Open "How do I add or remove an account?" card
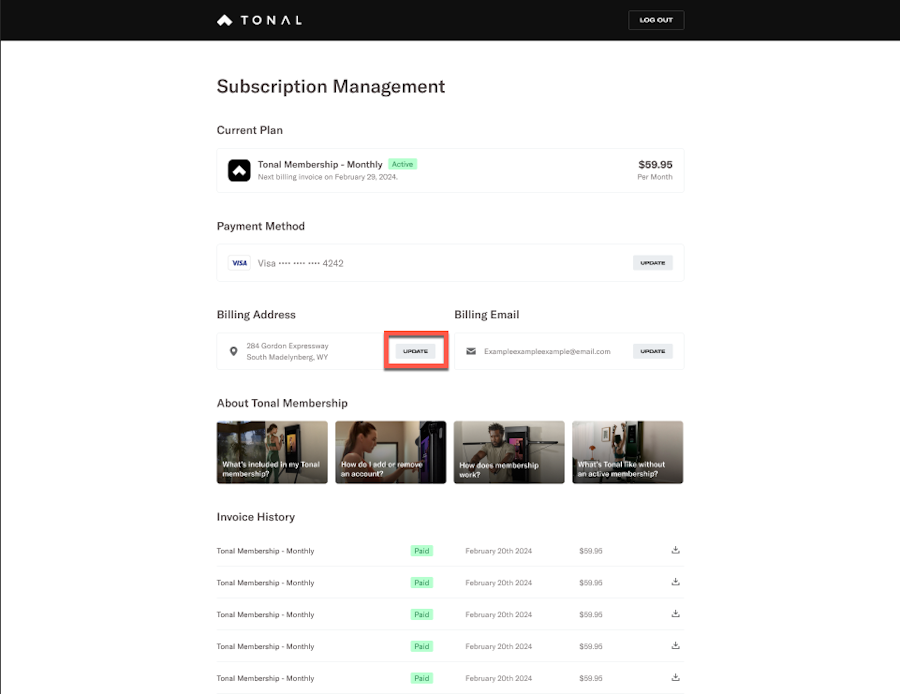The image size is (900, 694). tap(390, 452)
